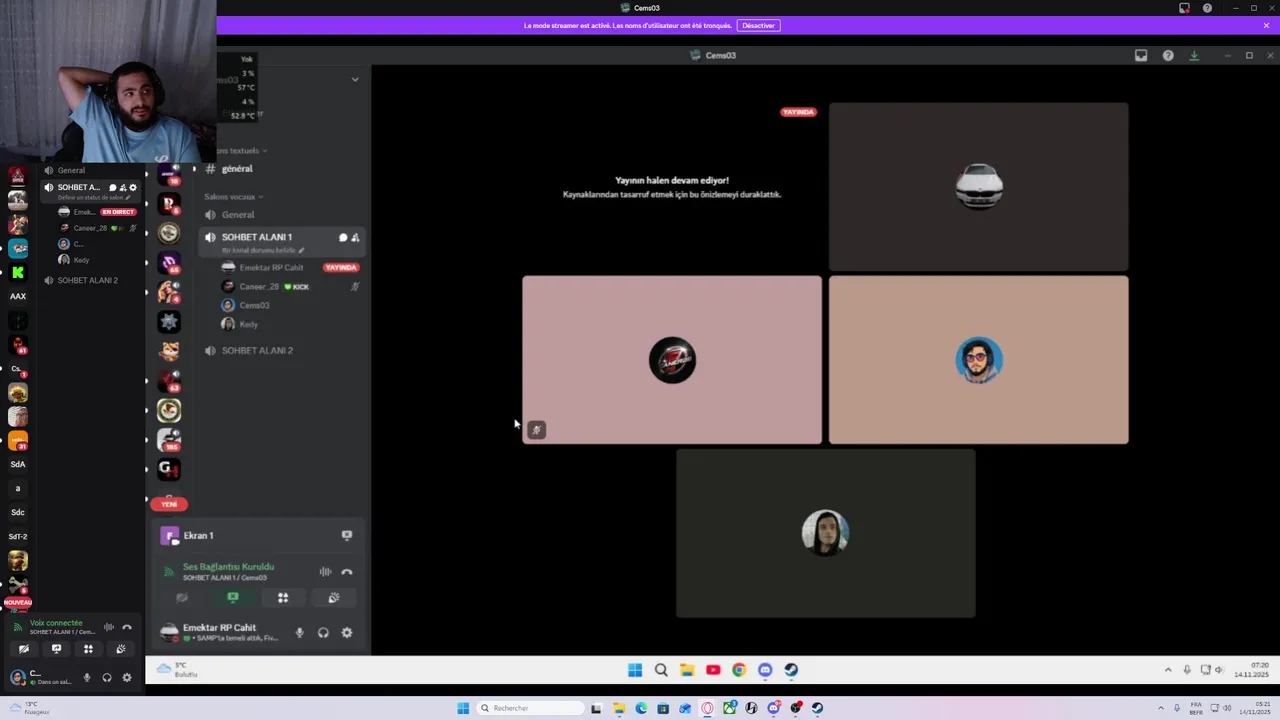Screen dimensions: 1280x720
Task: Expand server header dropdown chevron
Action: [x=355, y=79]
